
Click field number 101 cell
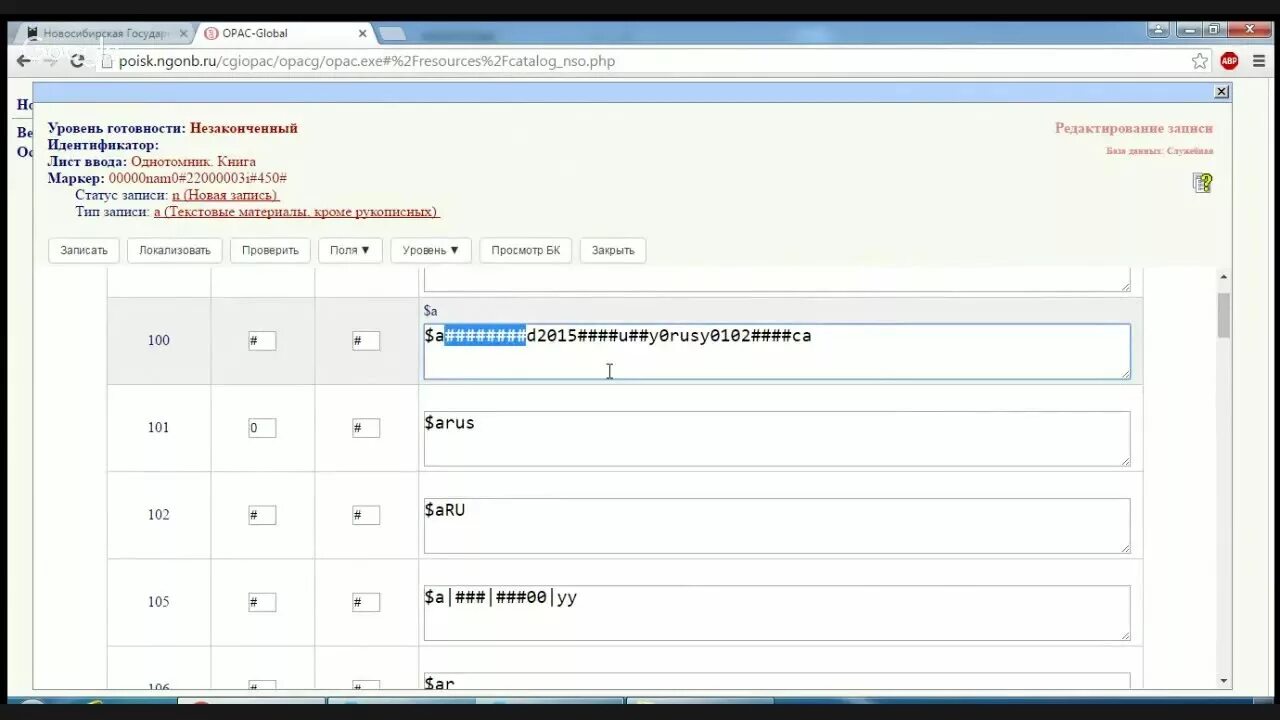point(159,427)
